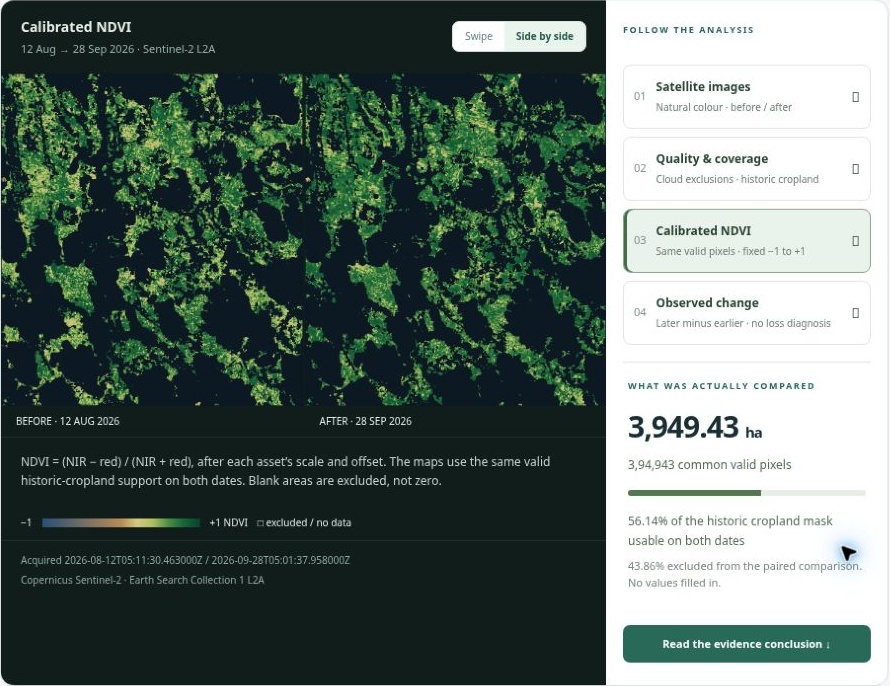Click the icon on Quality & coverage card
Image resolution: width=890 pixels, height=686 pixels.
pyautogui.click(x=855, y=169)
